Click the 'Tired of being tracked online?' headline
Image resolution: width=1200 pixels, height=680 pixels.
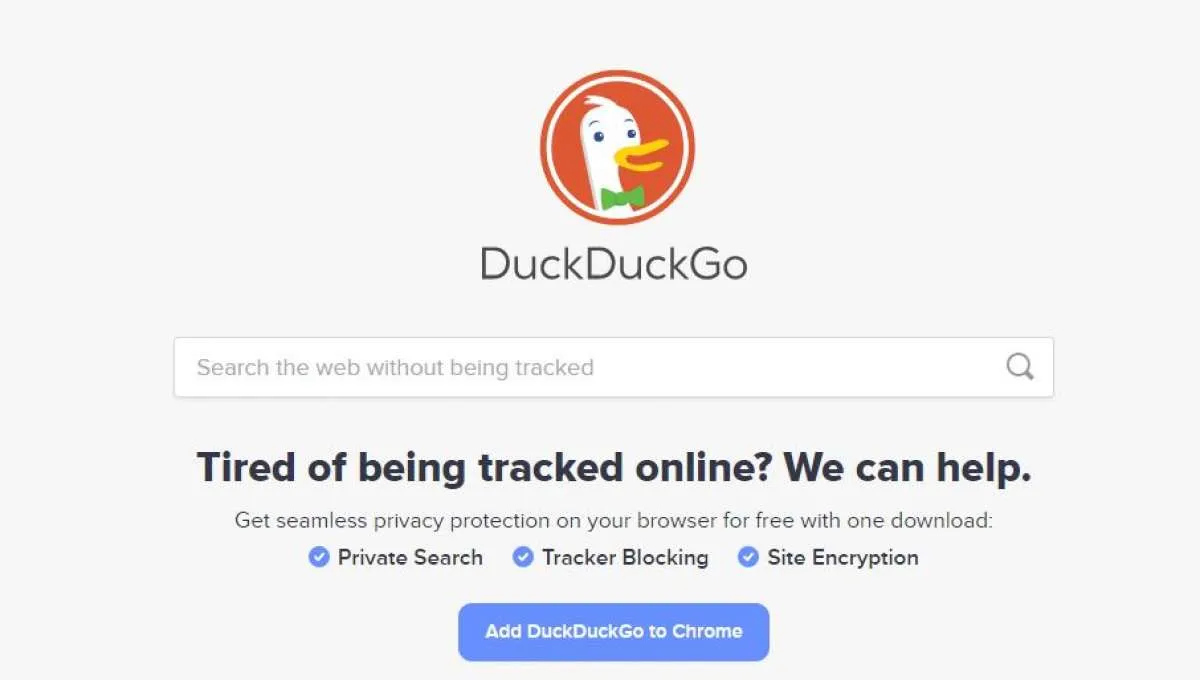click(x=484, y=467)
